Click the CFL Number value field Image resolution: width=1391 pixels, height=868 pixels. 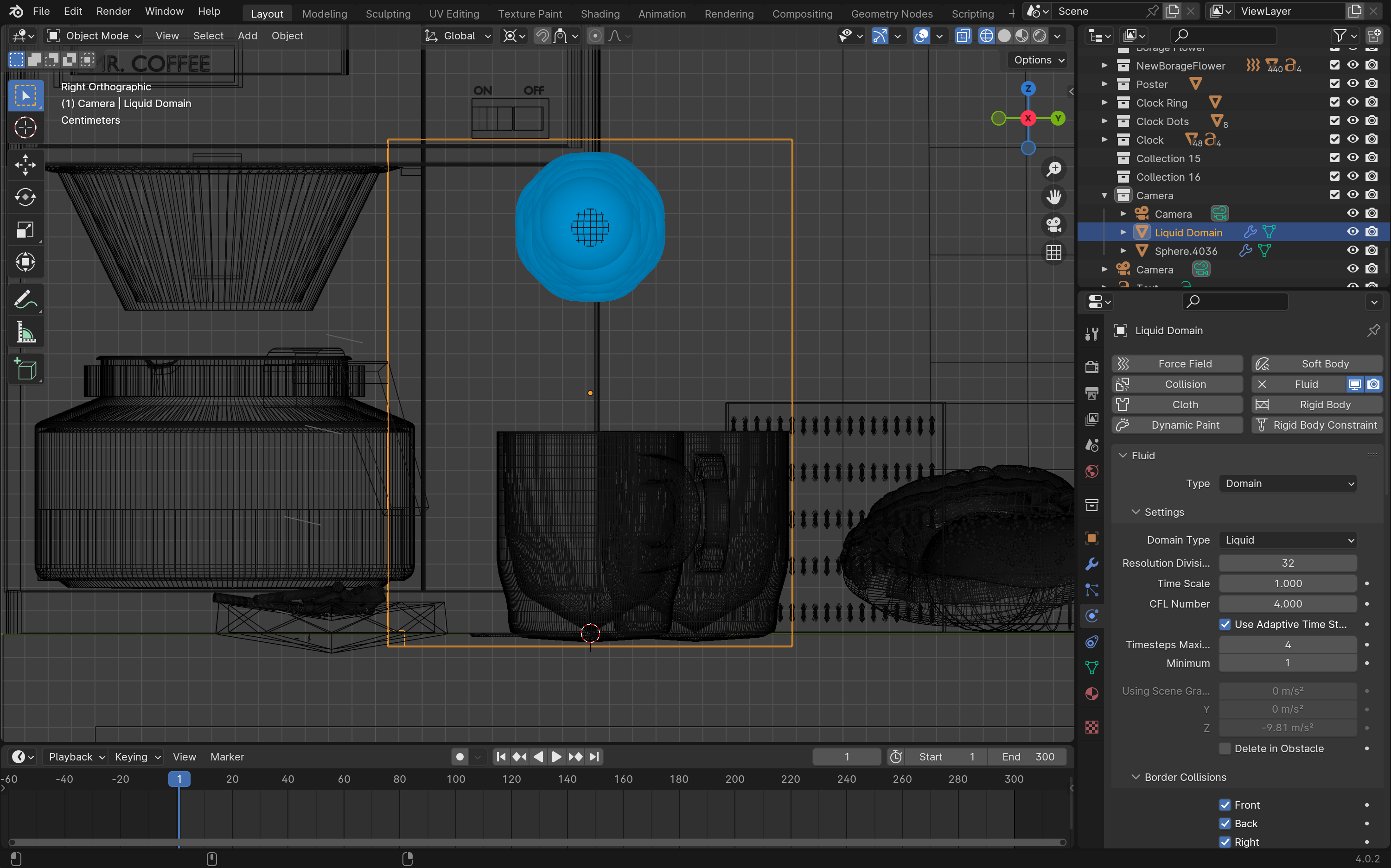click(1288, 604)
